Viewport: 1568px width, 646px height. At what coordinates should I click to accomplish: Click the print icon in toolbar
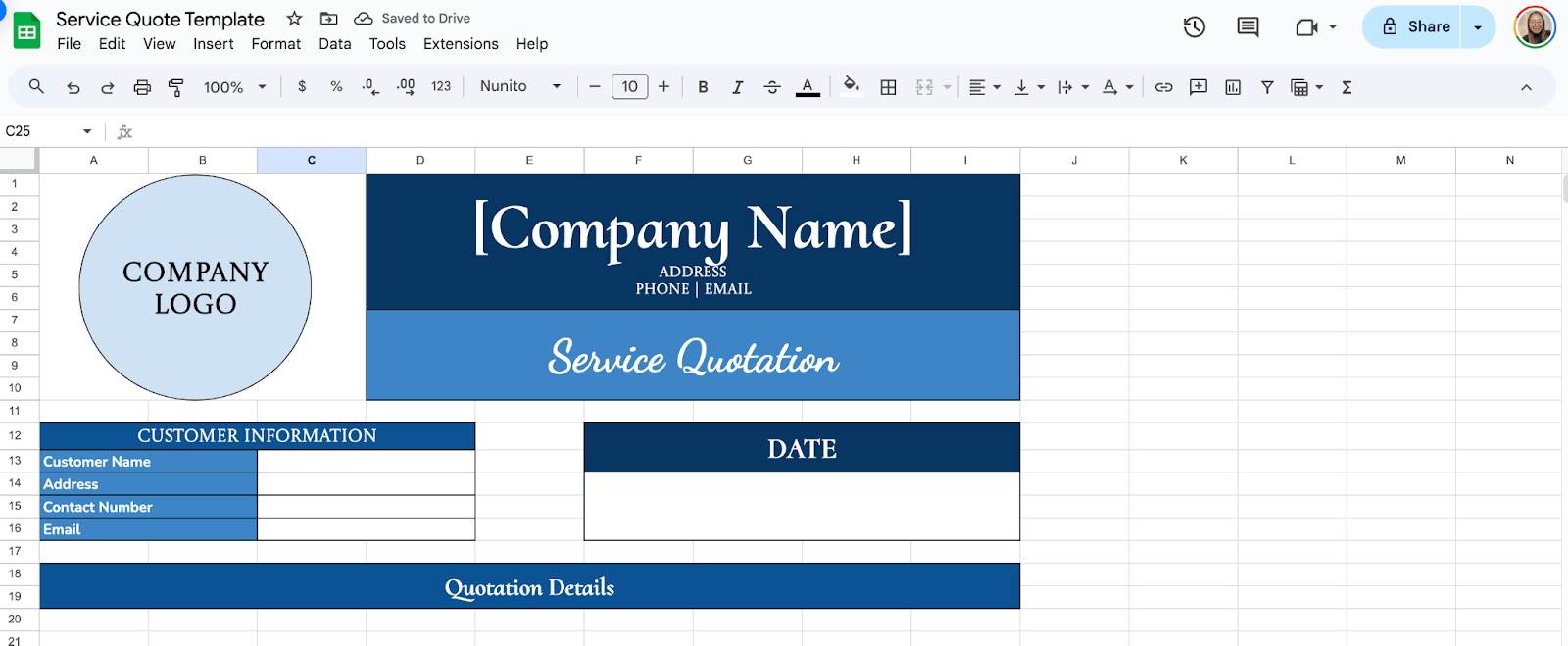tap(142, 87)
